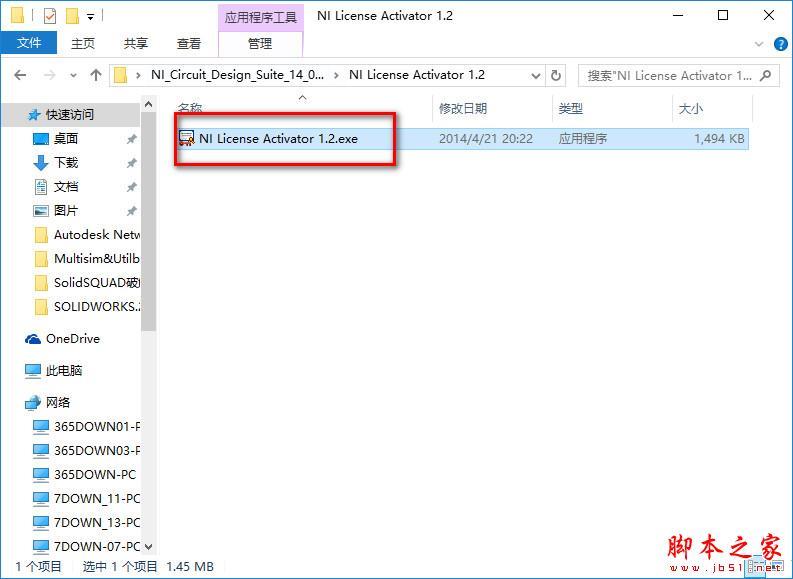Open 文档 in quick access
The width and height of the screenshot is (793, 579).
pos(66,187)
